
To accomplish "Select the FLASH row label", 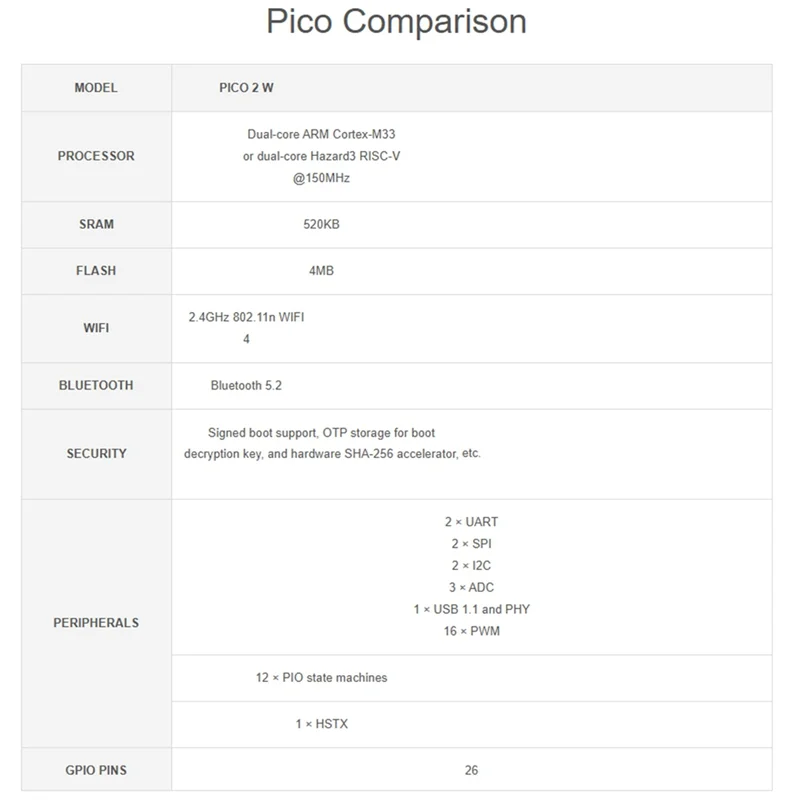I will [x=96, y=271].
